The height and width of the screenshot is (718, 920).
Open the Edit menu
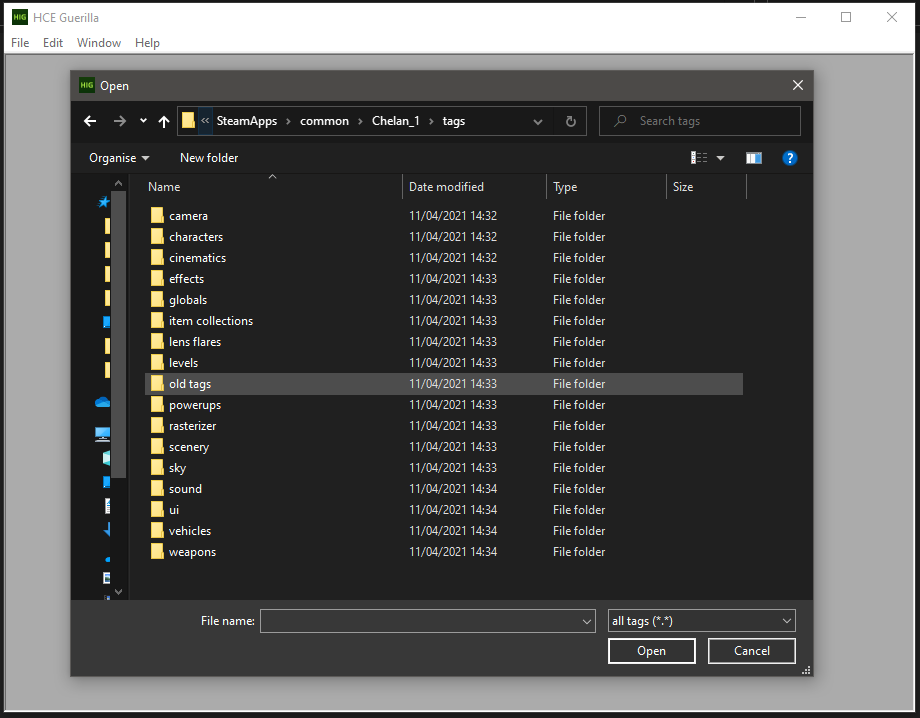tap(53, 43)
